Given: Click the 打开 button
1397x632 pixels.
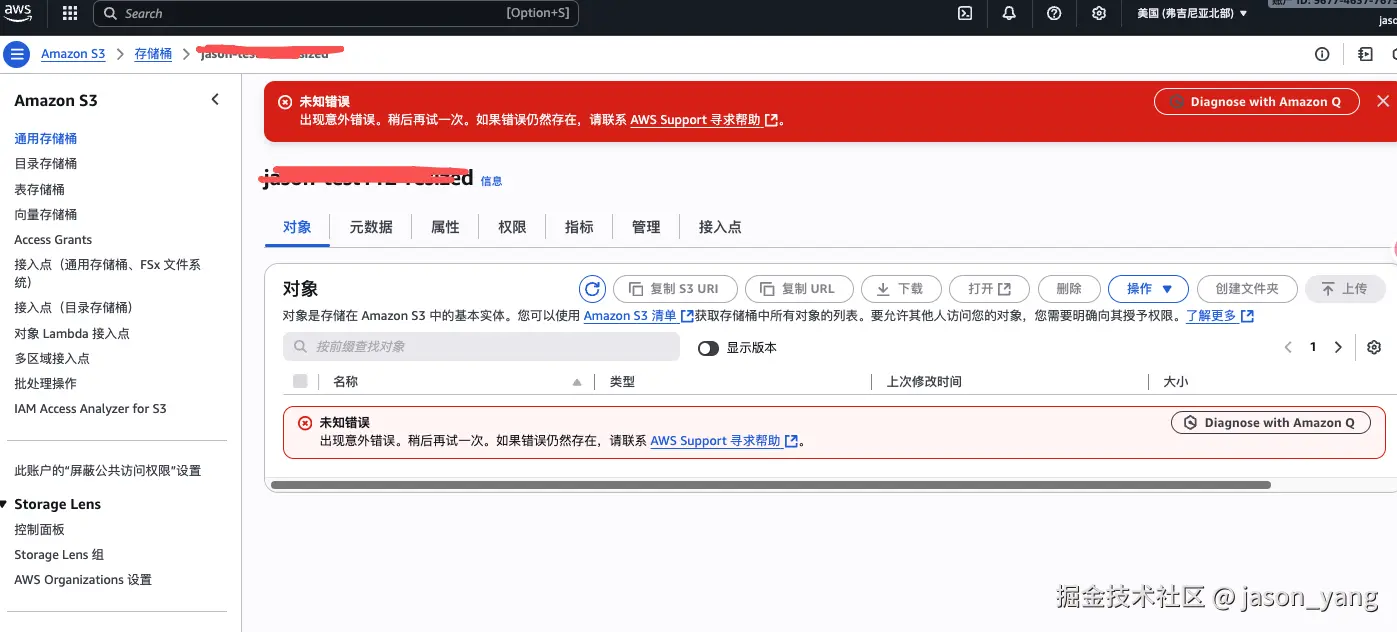Looking at the screenshot, I should pyautogui.click(x=990, y=289).
